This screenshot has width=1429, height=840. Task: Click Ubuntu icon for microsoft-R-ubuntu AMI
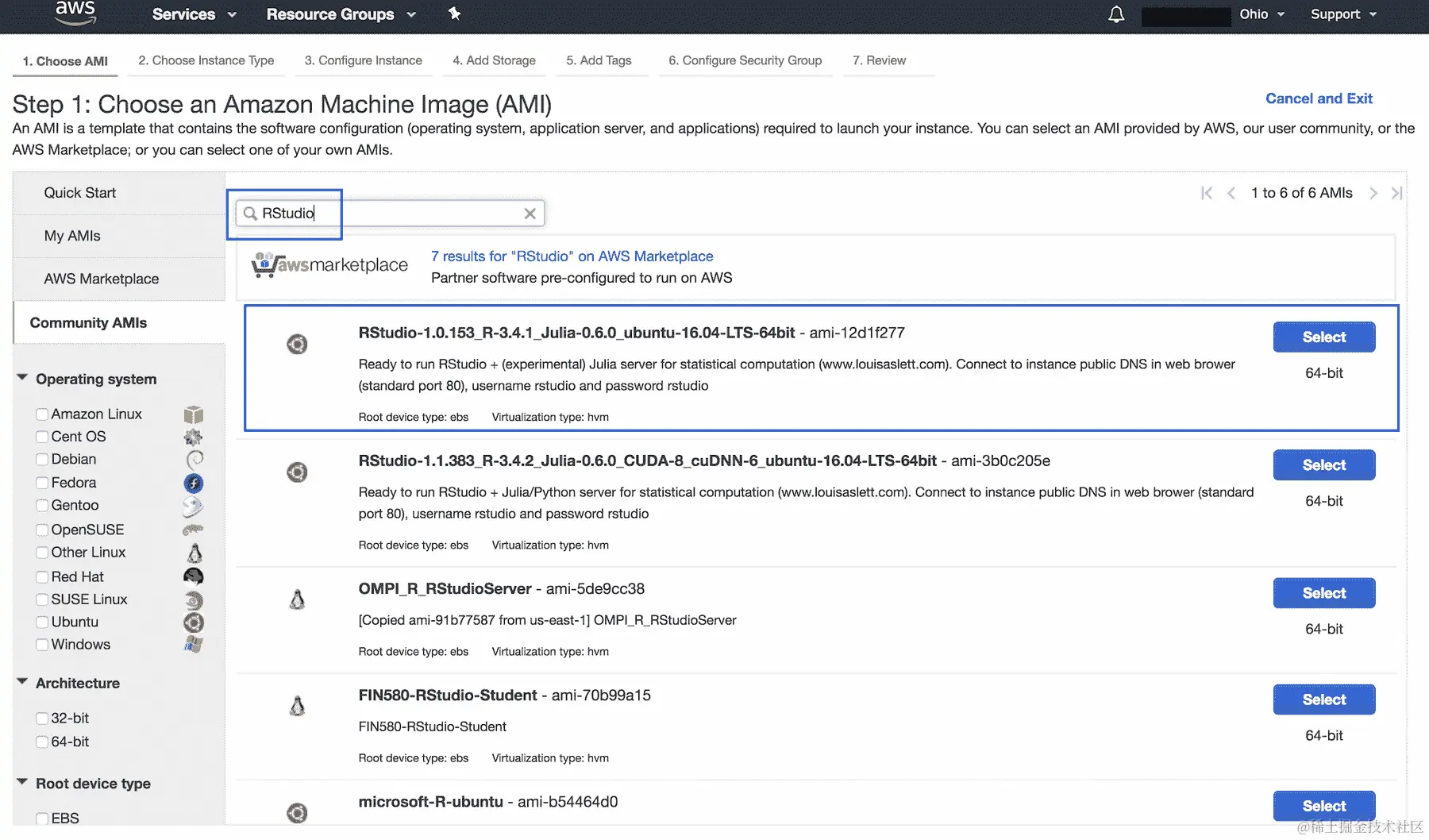[x=297, y=813]
